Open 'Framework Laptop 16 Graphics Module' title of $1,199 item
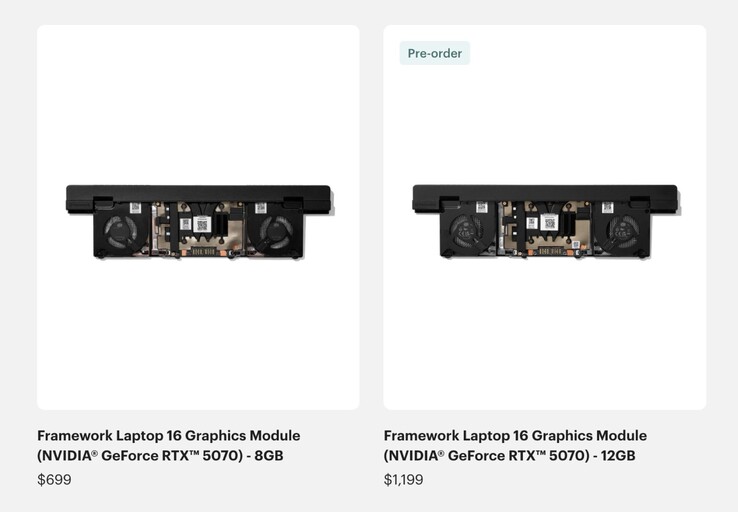738x512 pixels. tap(515, 435)
